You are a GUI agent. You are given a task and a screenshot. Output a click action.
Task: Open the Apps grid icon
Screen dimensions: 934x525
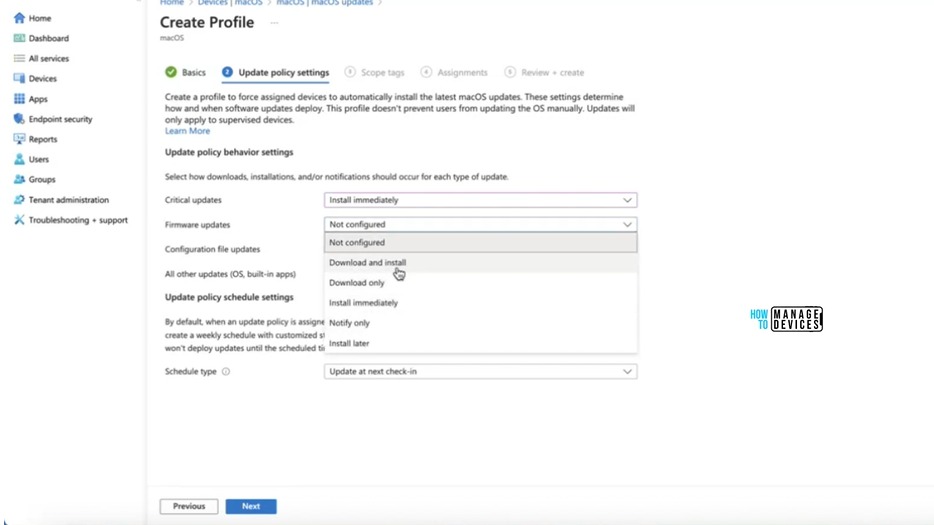tap(19, 99)
